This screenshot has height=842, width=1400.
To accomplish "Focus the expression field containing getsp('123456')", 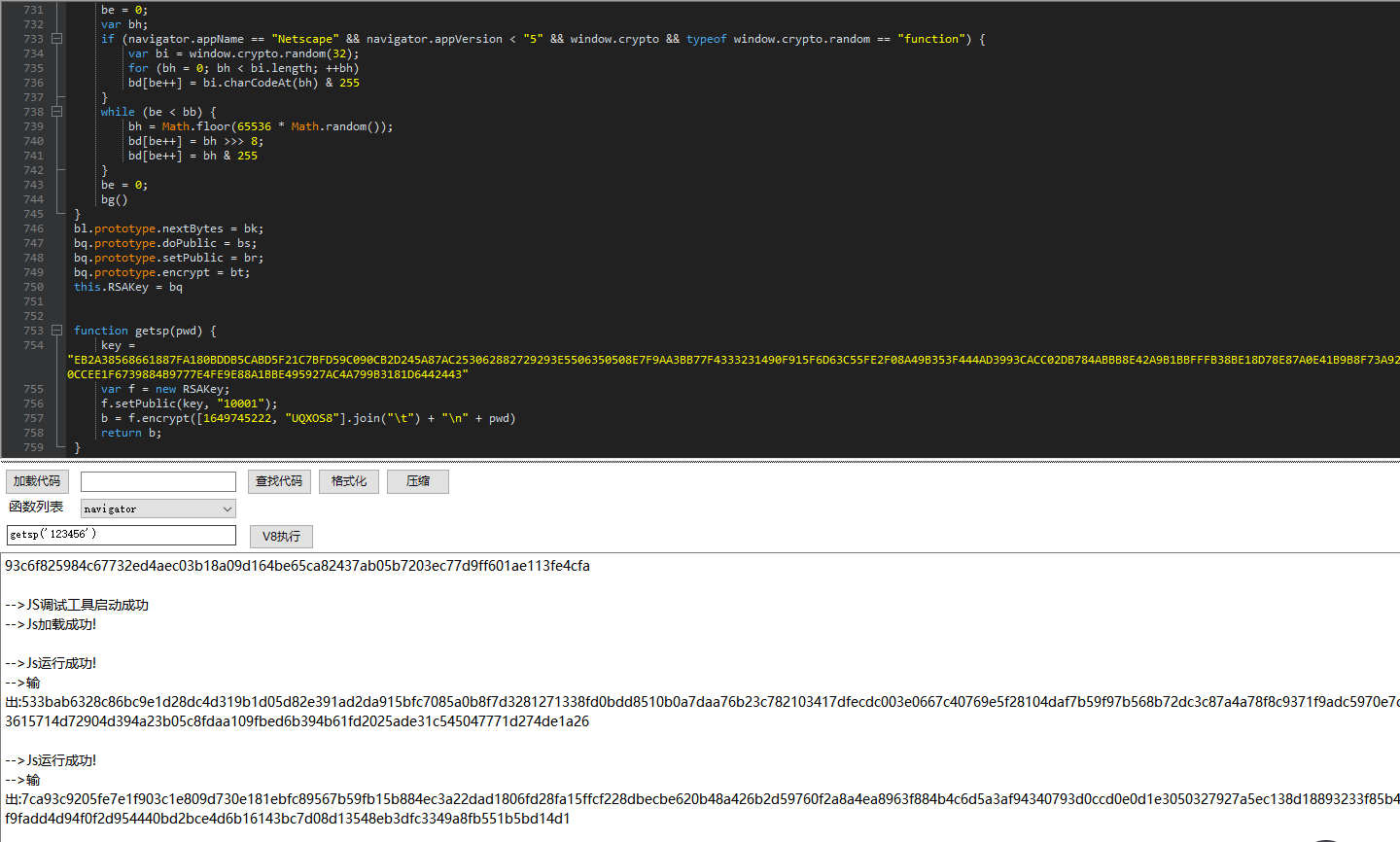I will point(122,535).
